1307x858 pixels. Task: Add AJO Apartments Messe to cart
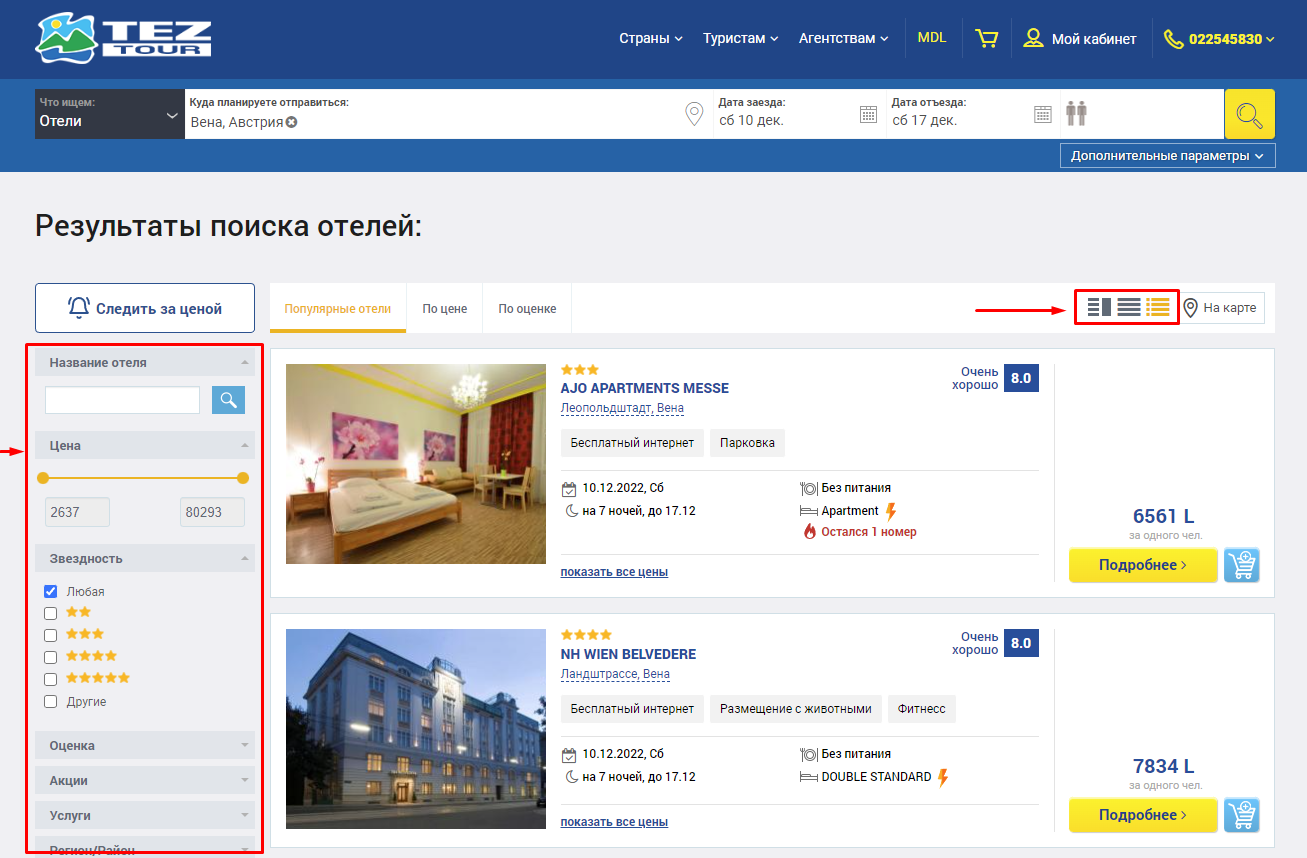pos(1242,565)
